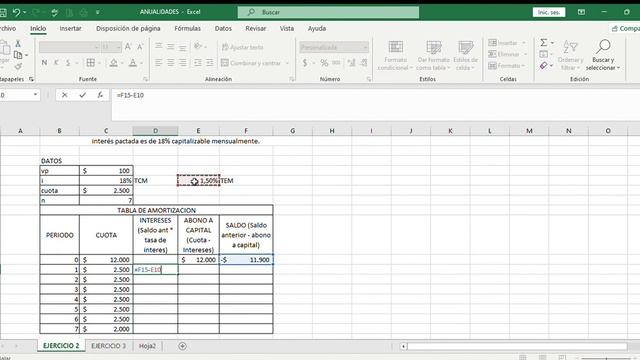Open the Estilos de celda gallery
The image size is (640, 360).
pos(465,55)
